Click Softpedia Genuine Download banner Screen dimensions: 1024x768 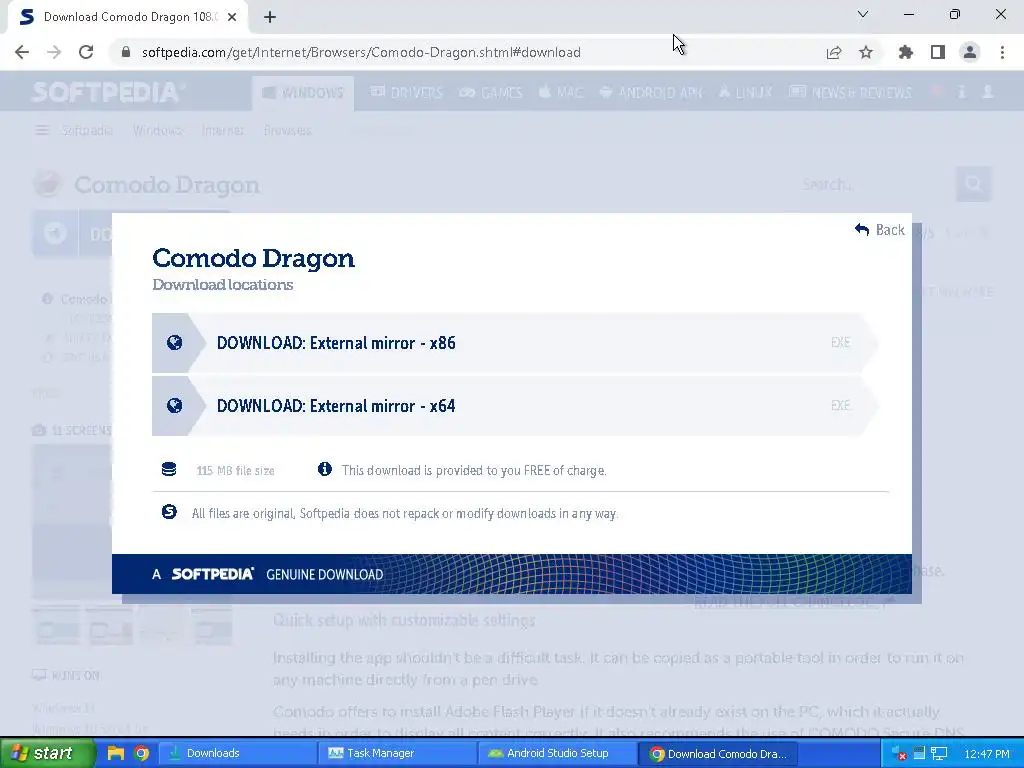coord(511,574)
